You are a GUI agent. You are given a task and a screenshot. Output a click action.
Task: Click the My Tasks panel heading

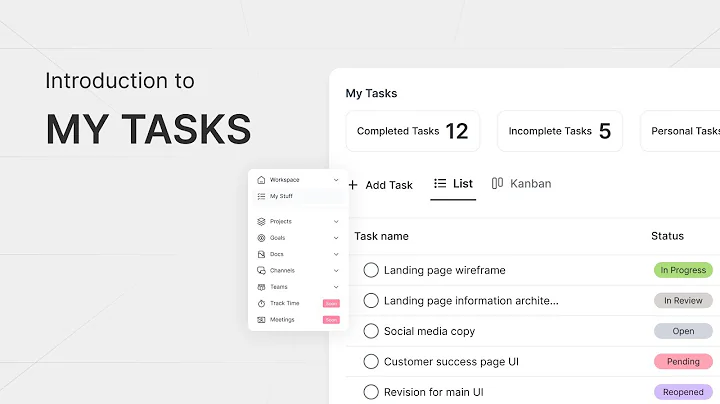click(x=371, y=93)
